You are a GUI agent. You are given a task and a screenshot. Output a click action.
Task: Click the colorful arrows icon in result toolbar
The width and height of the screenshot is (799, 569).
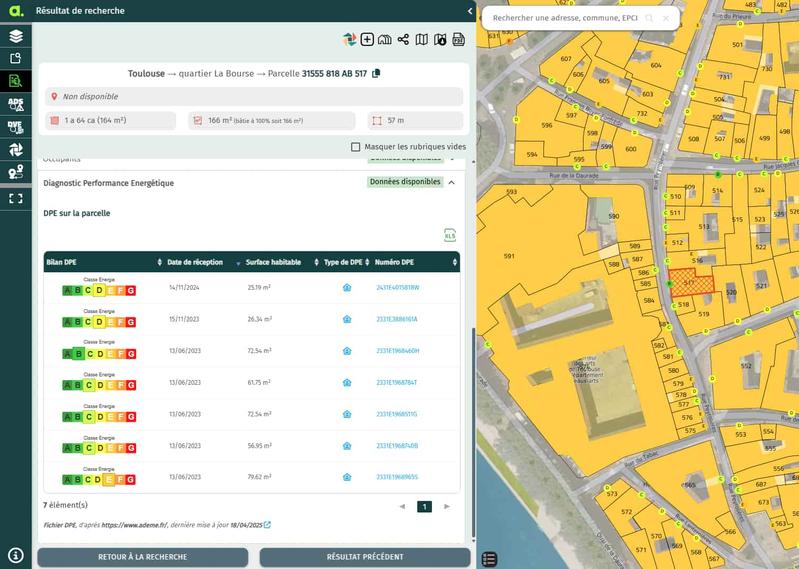pyautogui.click(x=349, y=39)
